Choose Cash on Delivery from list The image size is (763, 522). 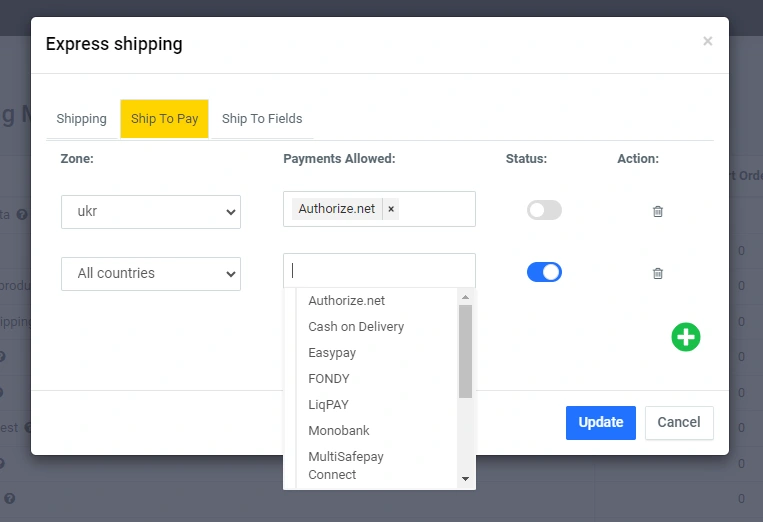356,327
